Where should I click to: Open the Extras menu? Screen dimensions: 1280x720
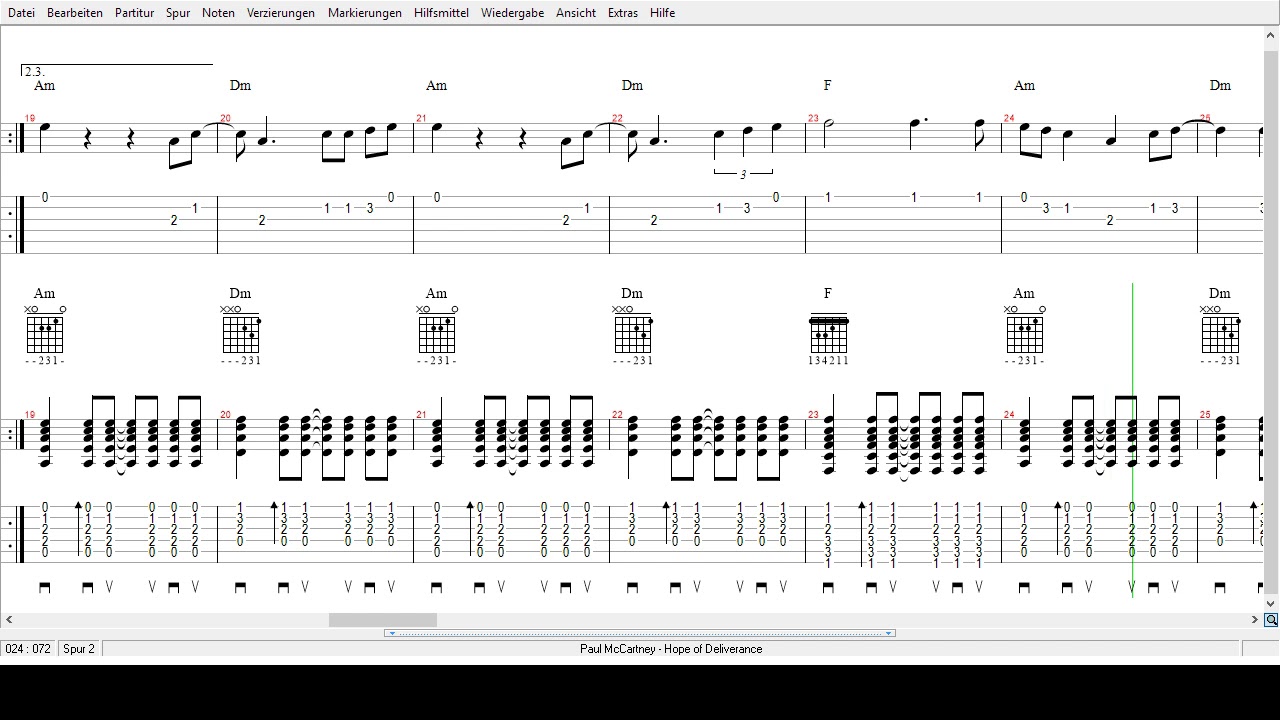[622, 13]
